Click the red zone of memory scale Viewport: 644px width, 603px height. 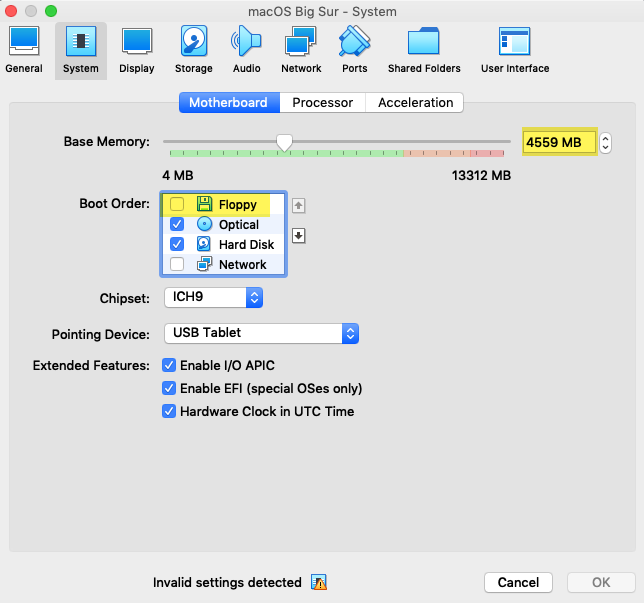(x=487, y=154)
